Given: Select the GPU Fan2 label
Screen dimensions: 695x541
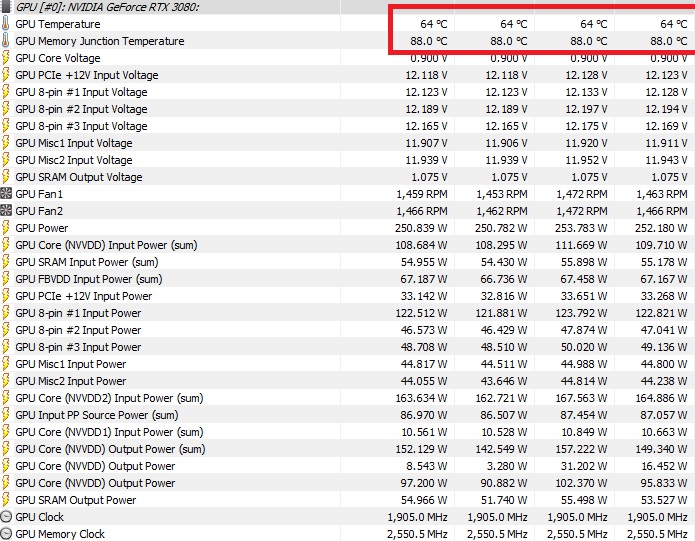Looking at the screenshot, I should [x=39, y=211].
